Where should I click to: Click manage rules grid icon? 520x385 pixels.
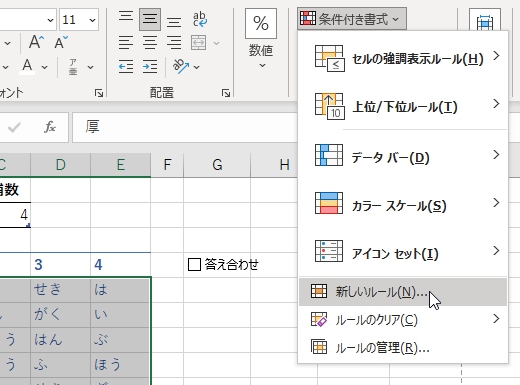coord(319,347)
